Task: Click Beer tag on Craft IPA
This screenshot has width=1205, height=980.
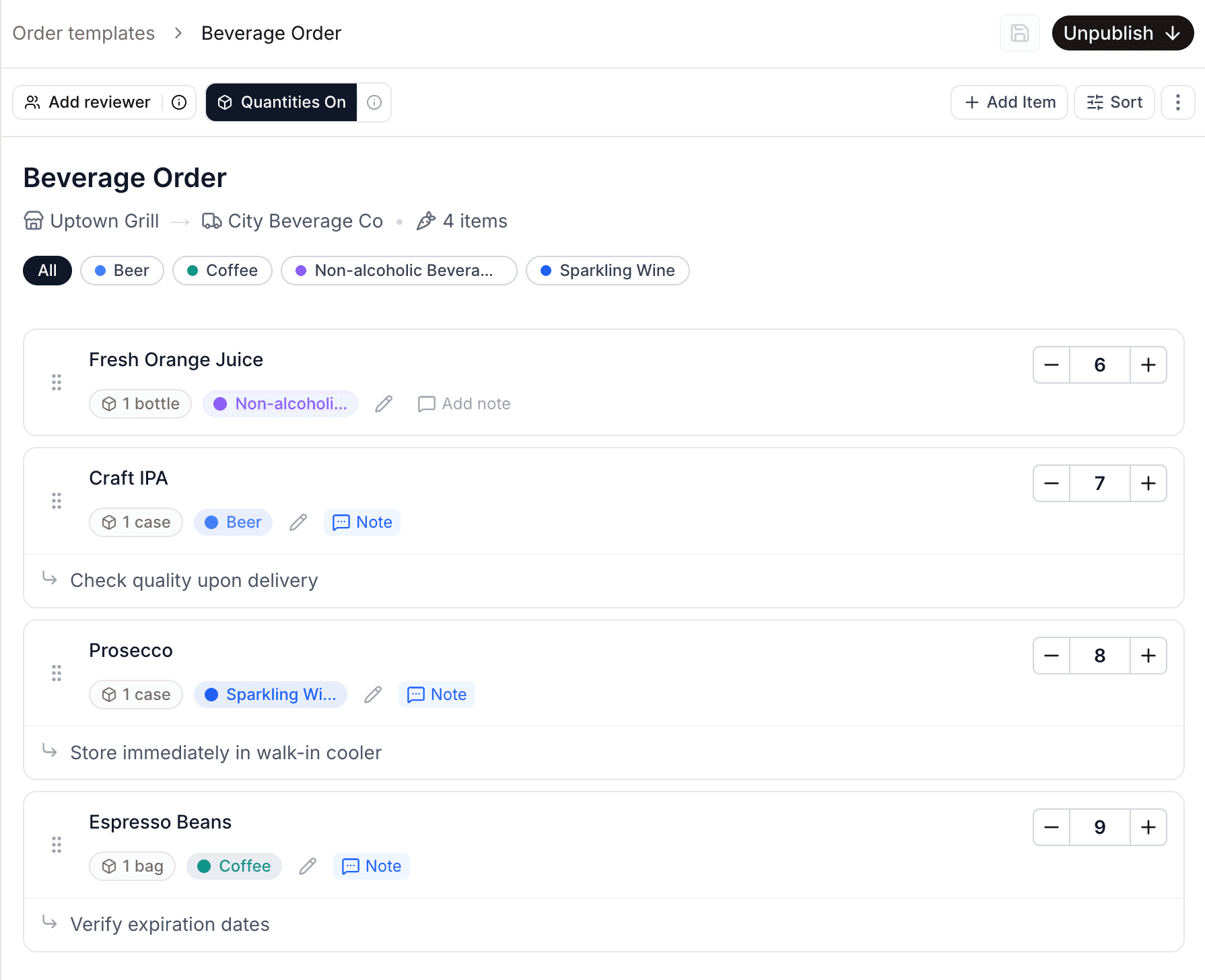Action: click(x=233, y=522)
